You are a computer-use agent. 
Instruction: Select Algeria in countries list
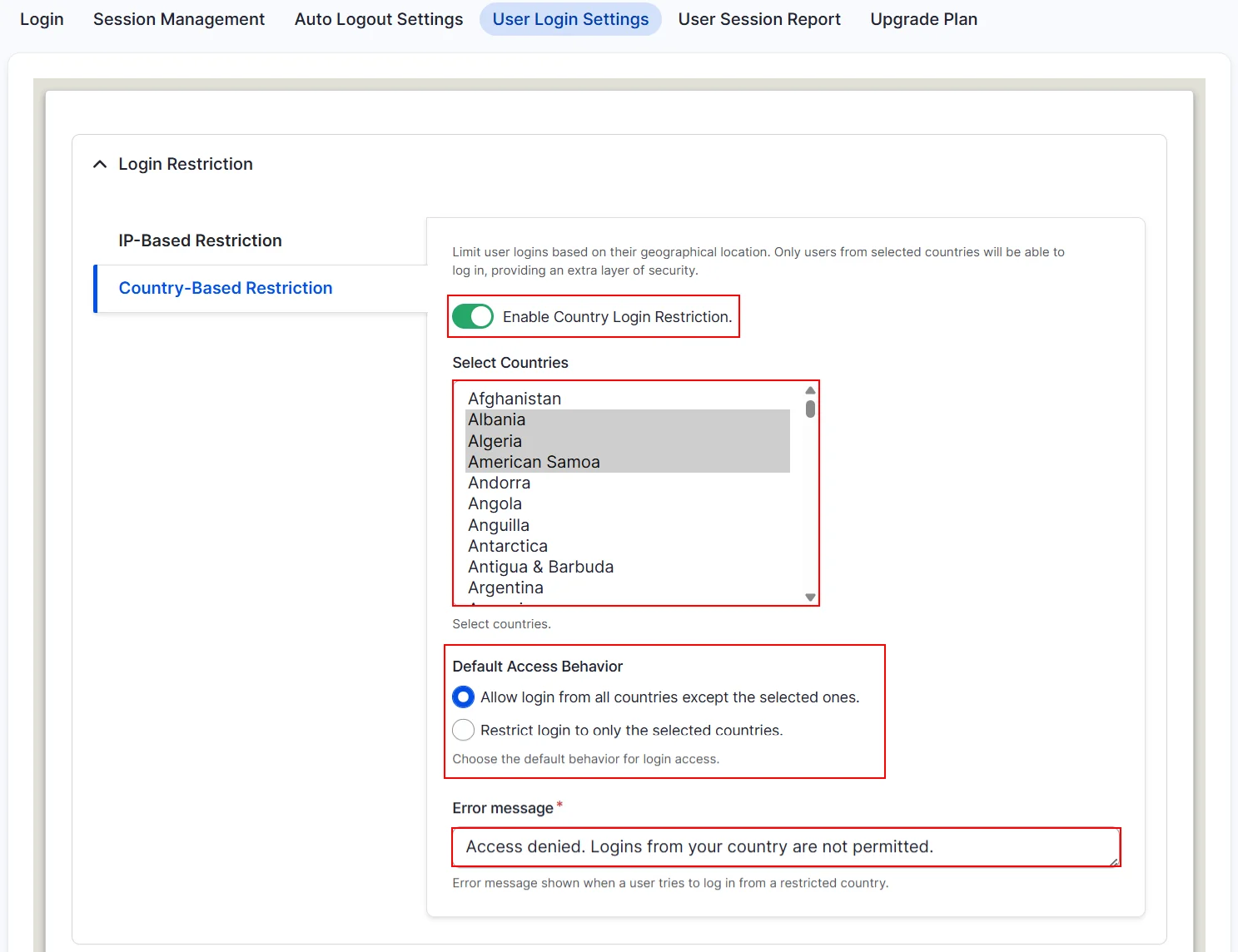pos(628,441)
